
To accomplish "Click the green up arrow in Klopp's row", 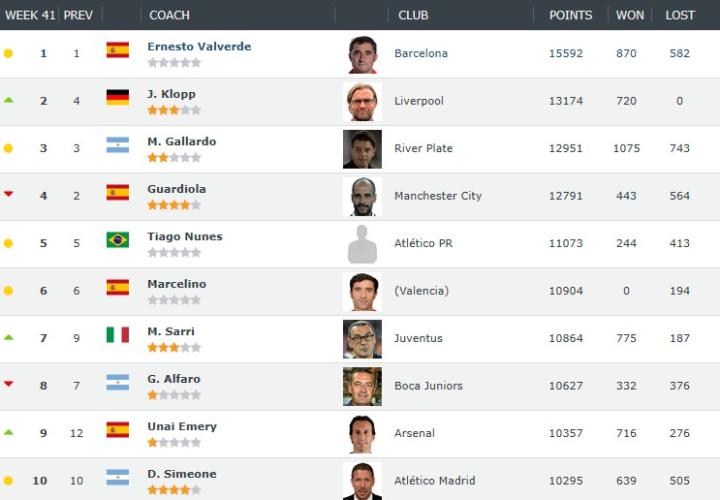I will pyautogui.click(x=8, y=100).
